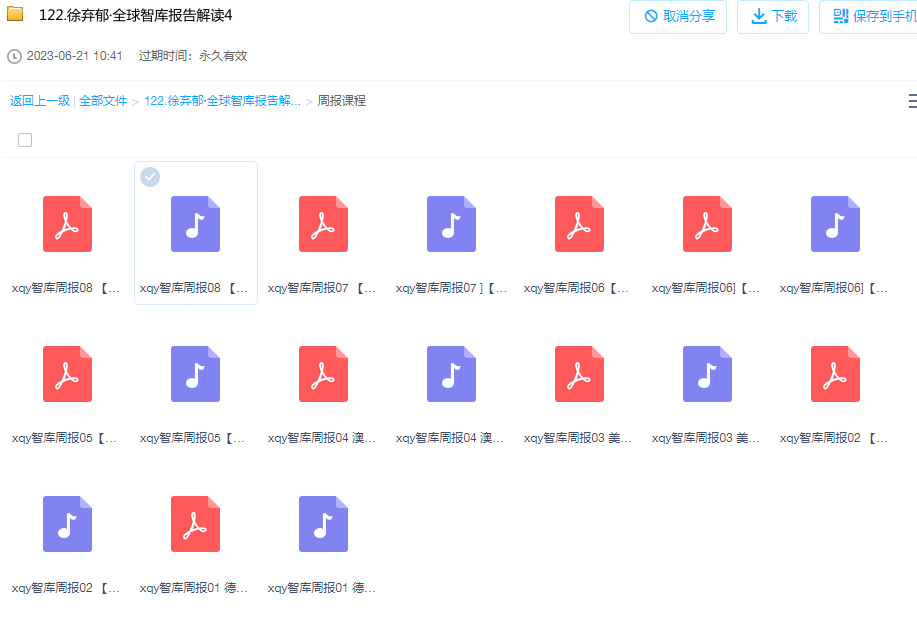Open the xqy智库周报04 audio file icon
Screen dimensions: 917x619
point(451,374)
